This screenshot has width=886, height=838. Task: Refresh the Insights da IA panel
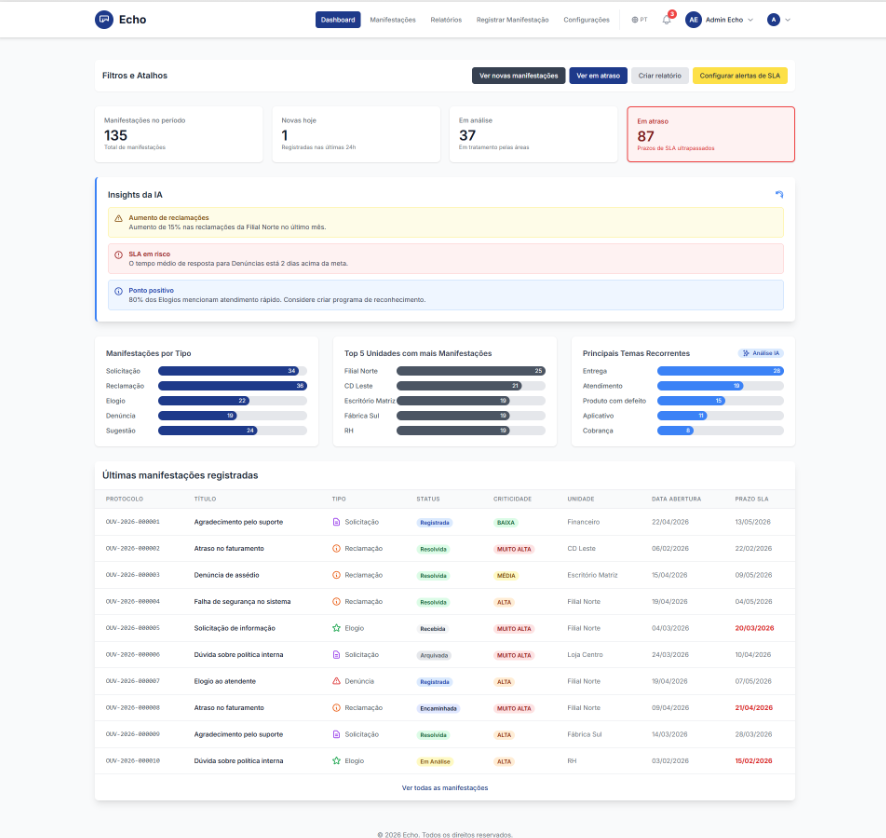[779, 194]
